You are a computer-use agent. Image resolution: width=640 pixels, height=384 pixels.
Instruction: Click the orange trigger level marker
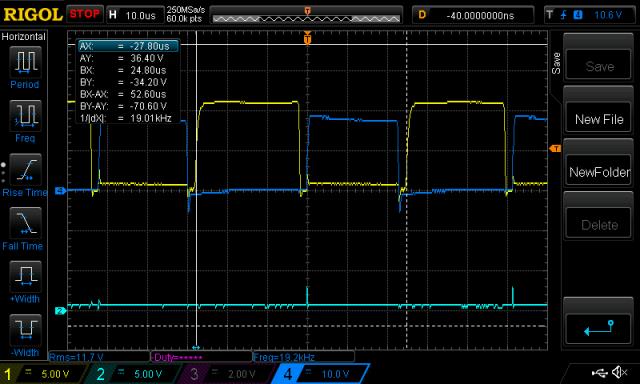[556, 149]
